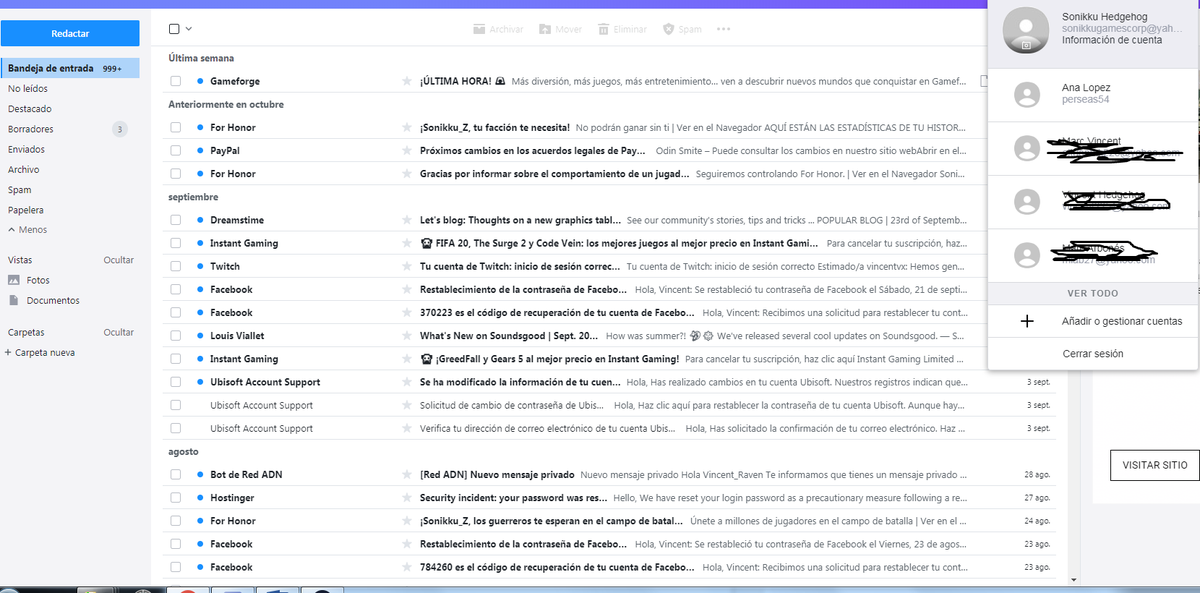Screen dimensions: 1200x593
Task: Click the Archivar toolbar icon
Action: [479, 29]
